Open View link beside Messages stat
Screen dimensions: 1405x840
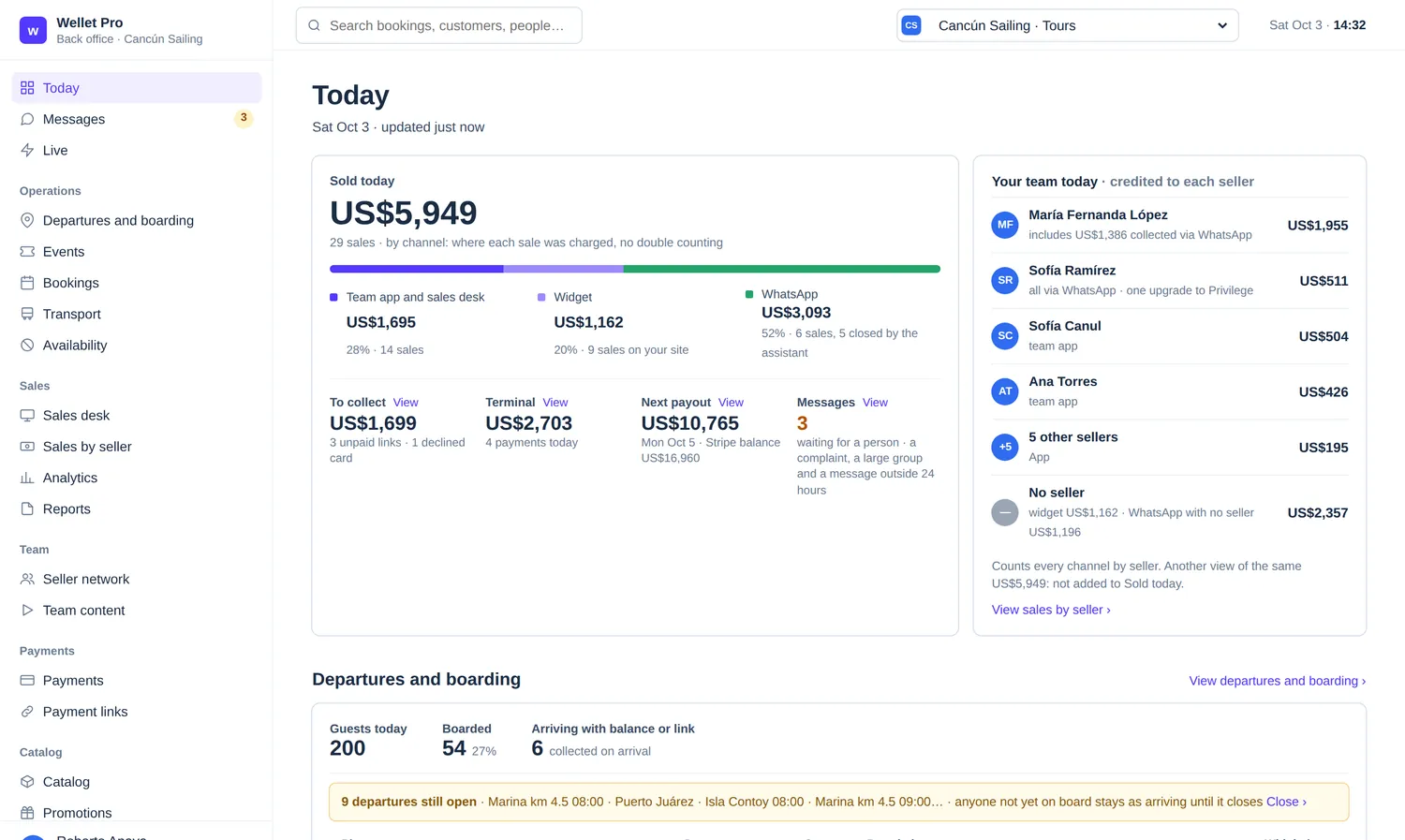[x=875, y=403]
